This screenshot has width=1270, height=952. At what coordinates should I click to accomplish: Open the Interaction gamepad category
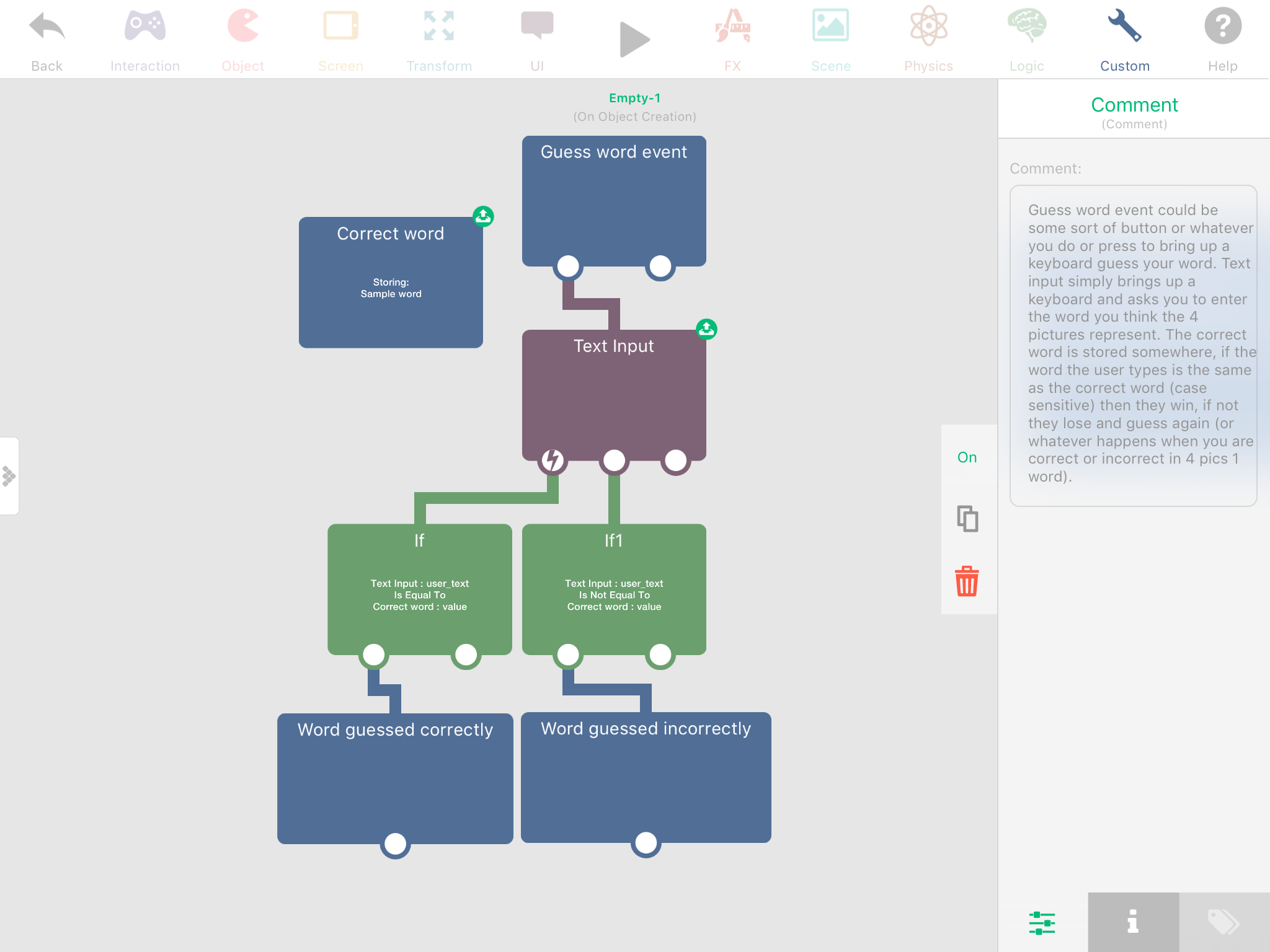pyautogui.click(x=144, y=27)
